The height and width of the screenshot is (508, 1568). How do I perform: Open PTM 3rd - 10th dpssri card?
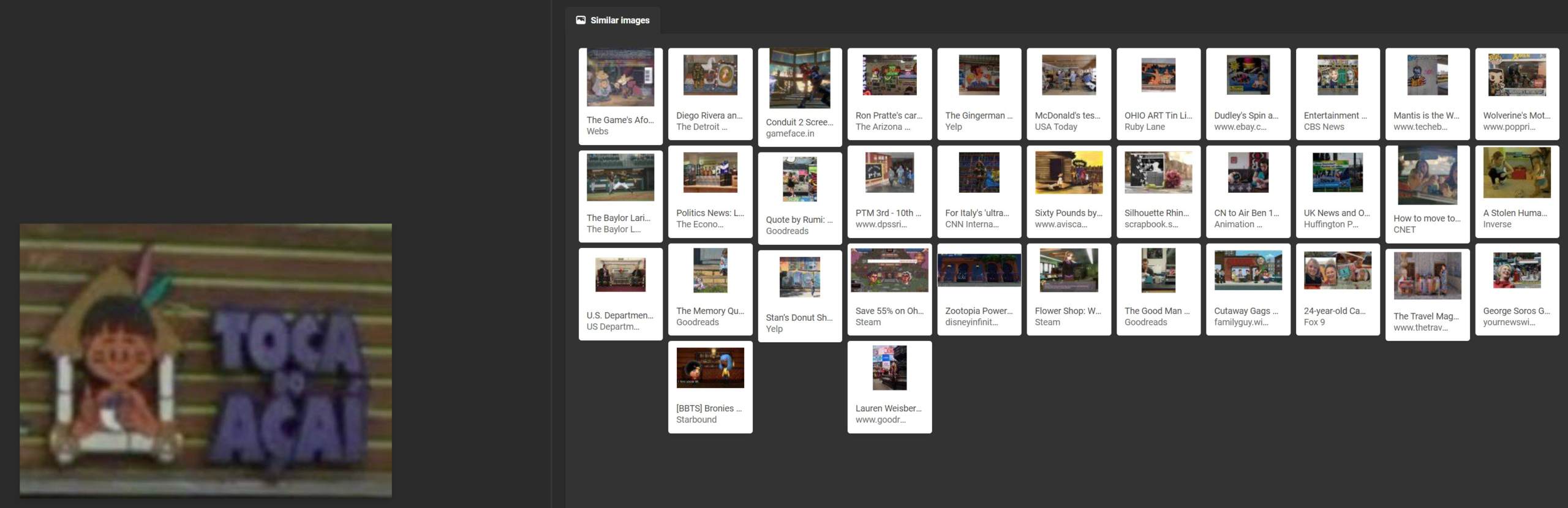[x=889, y=192]
